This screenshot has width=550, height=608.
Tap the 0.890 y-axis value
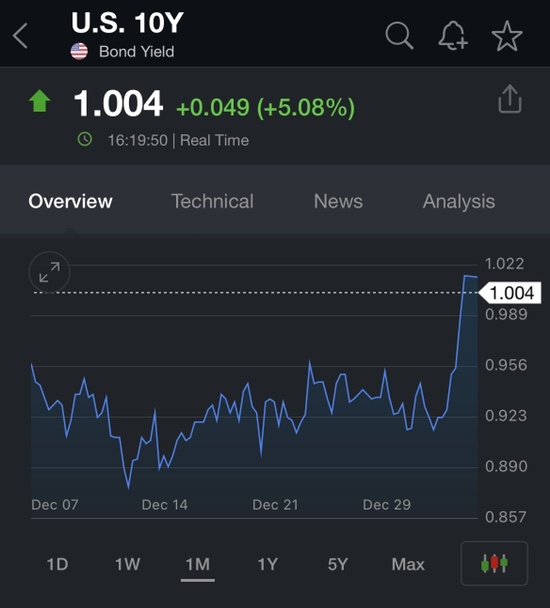[x=506, y=466]
